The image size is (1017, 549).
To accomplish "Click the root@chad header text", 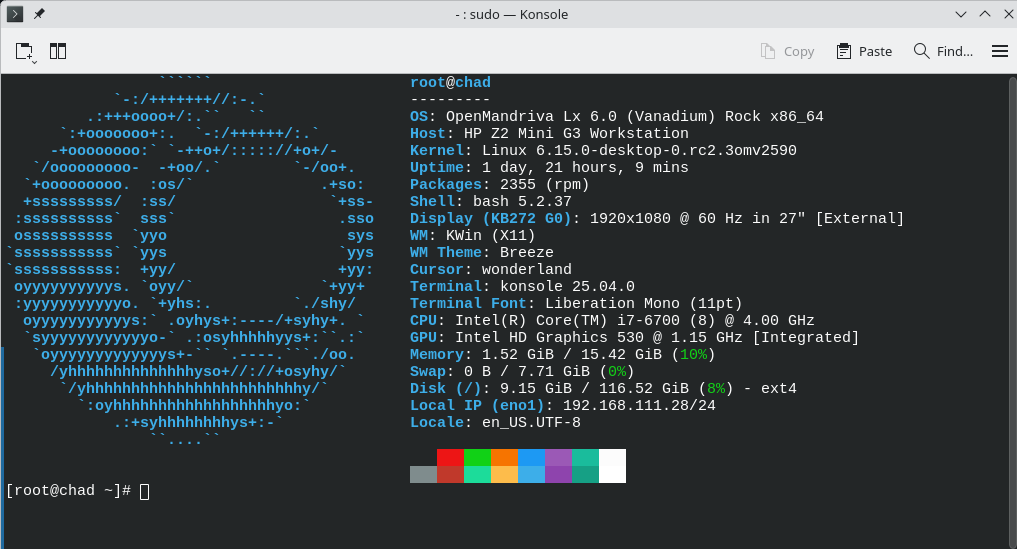I will [x=450, y=82].
